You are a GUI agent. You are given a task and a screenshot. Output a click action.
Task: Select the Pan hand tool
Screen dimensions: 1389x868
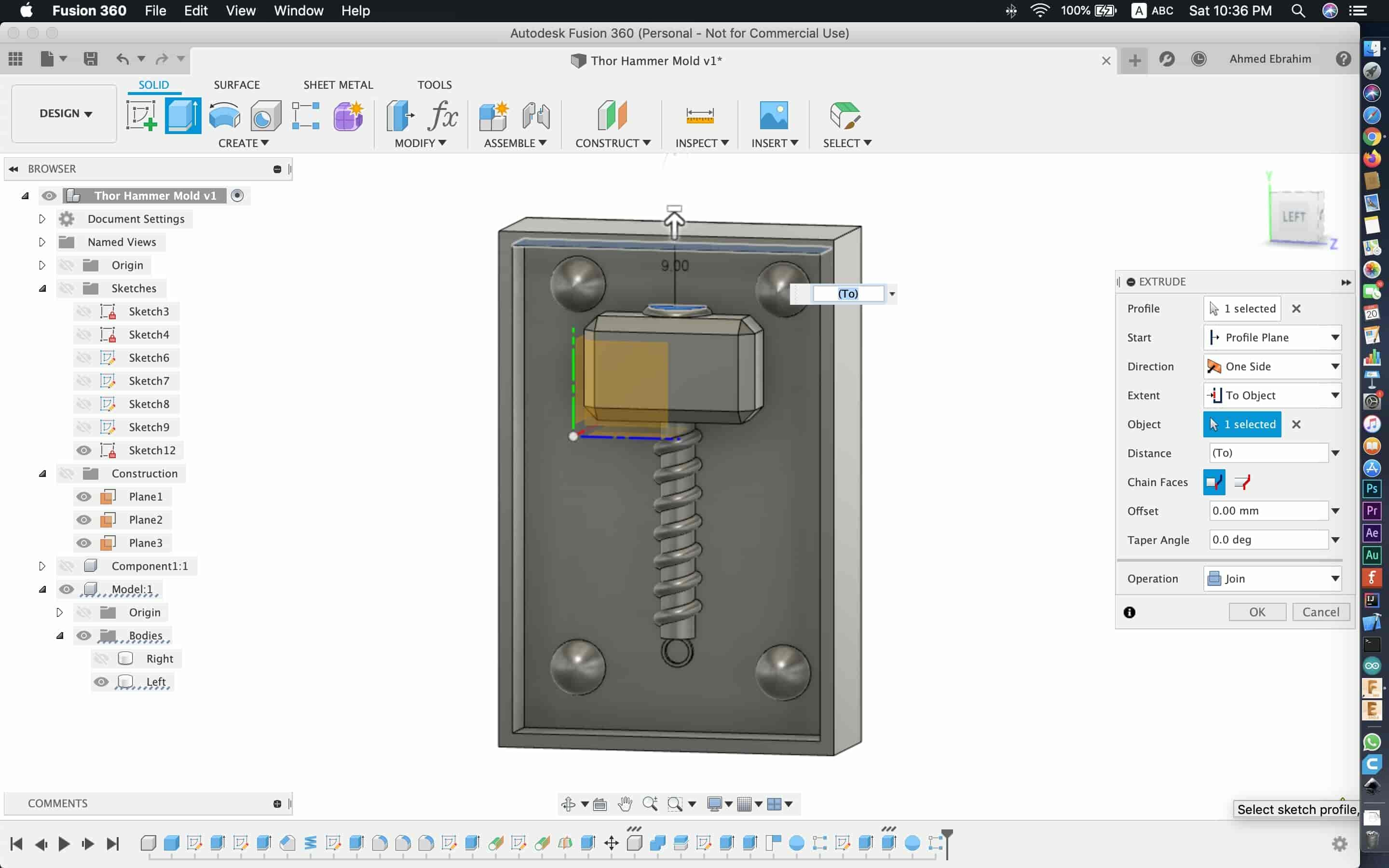tap(625, 804)
